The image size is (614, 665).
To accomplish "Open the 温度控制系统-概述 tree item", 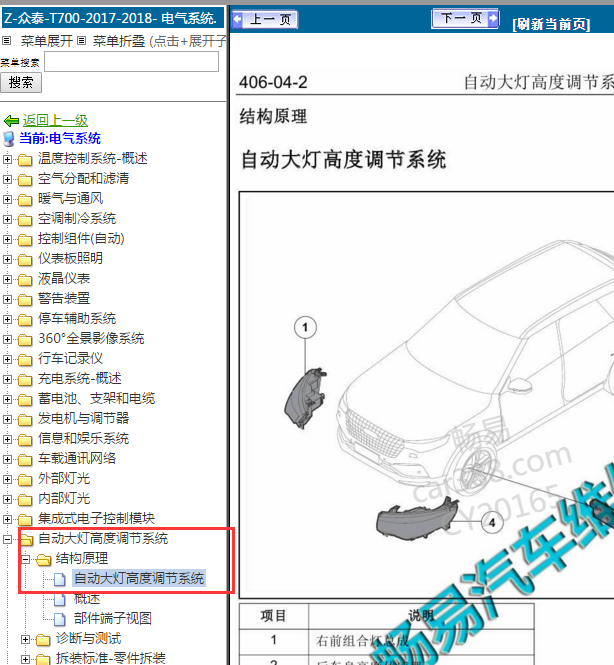I will (92, 159).
